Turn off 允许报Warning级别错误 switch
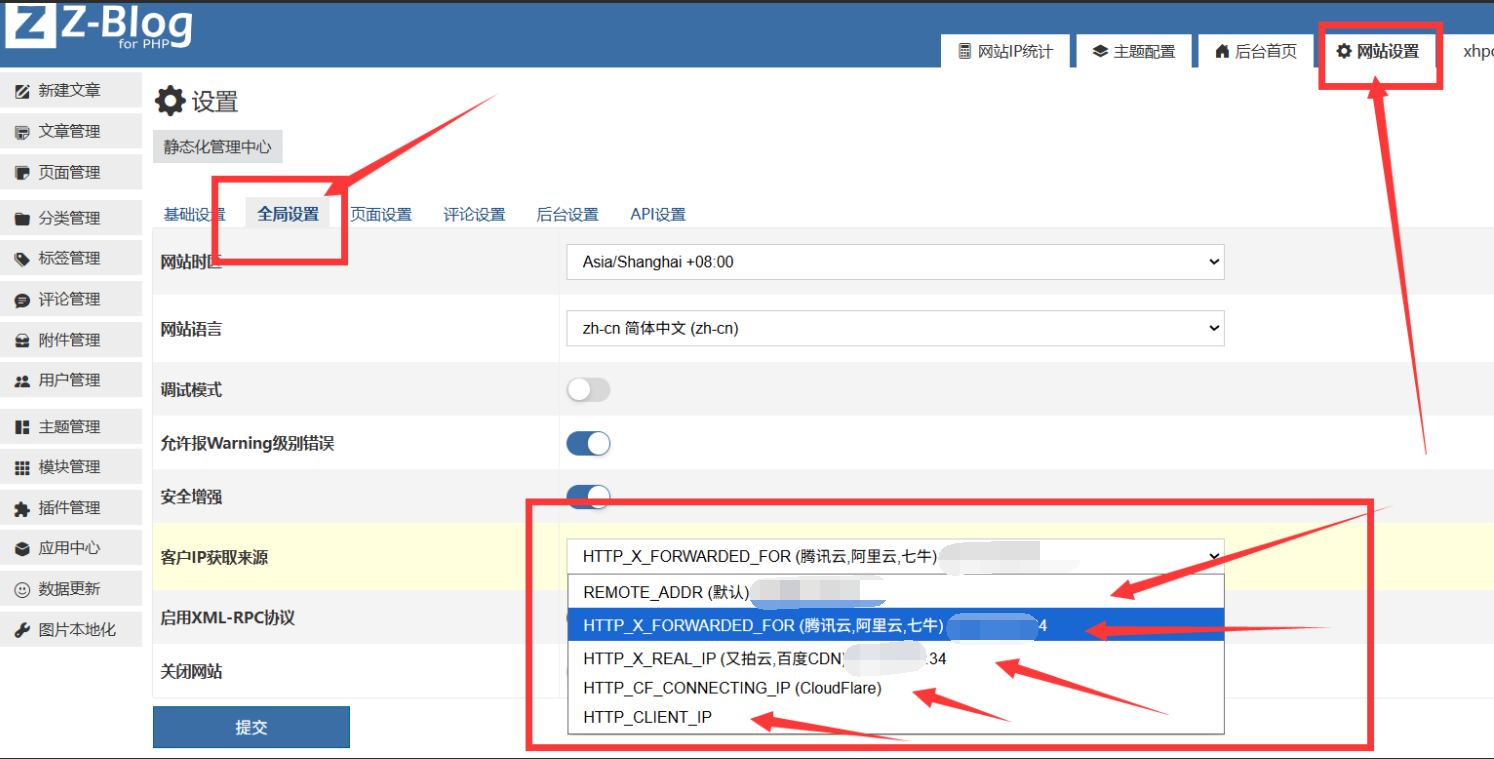 588,443
